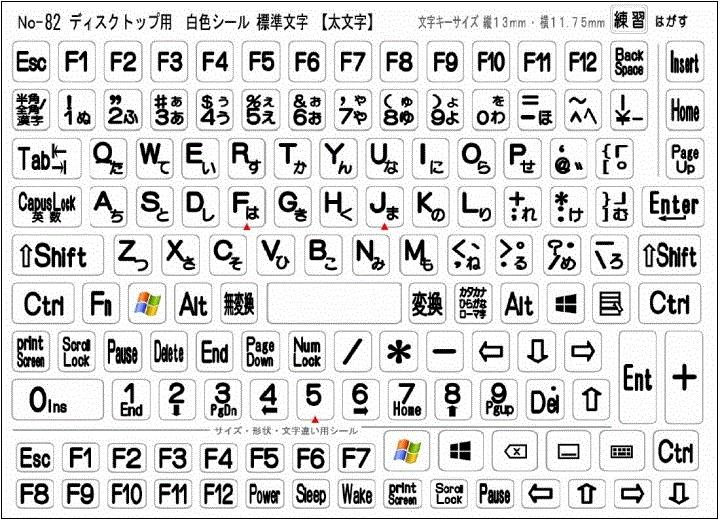Viewport: 720px width, 521px height.
Task: Click the Page Down key
Action: (x=260, y=352)
